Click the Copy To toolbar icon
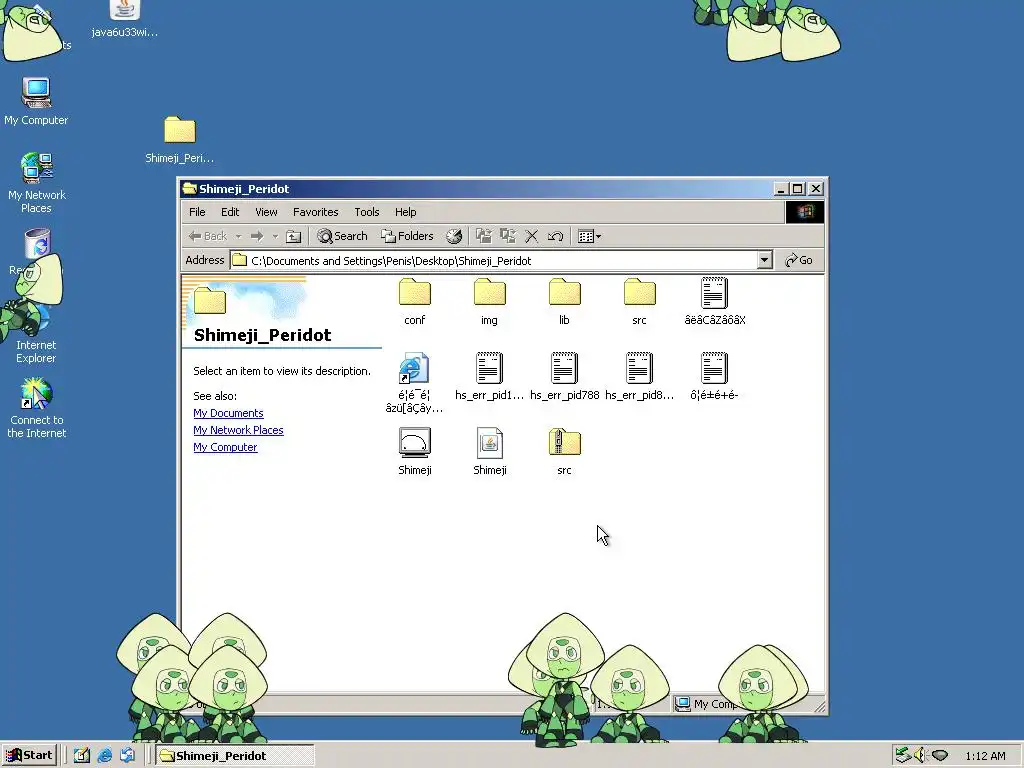Screen dimensions: 1024x768 point(507,236)
